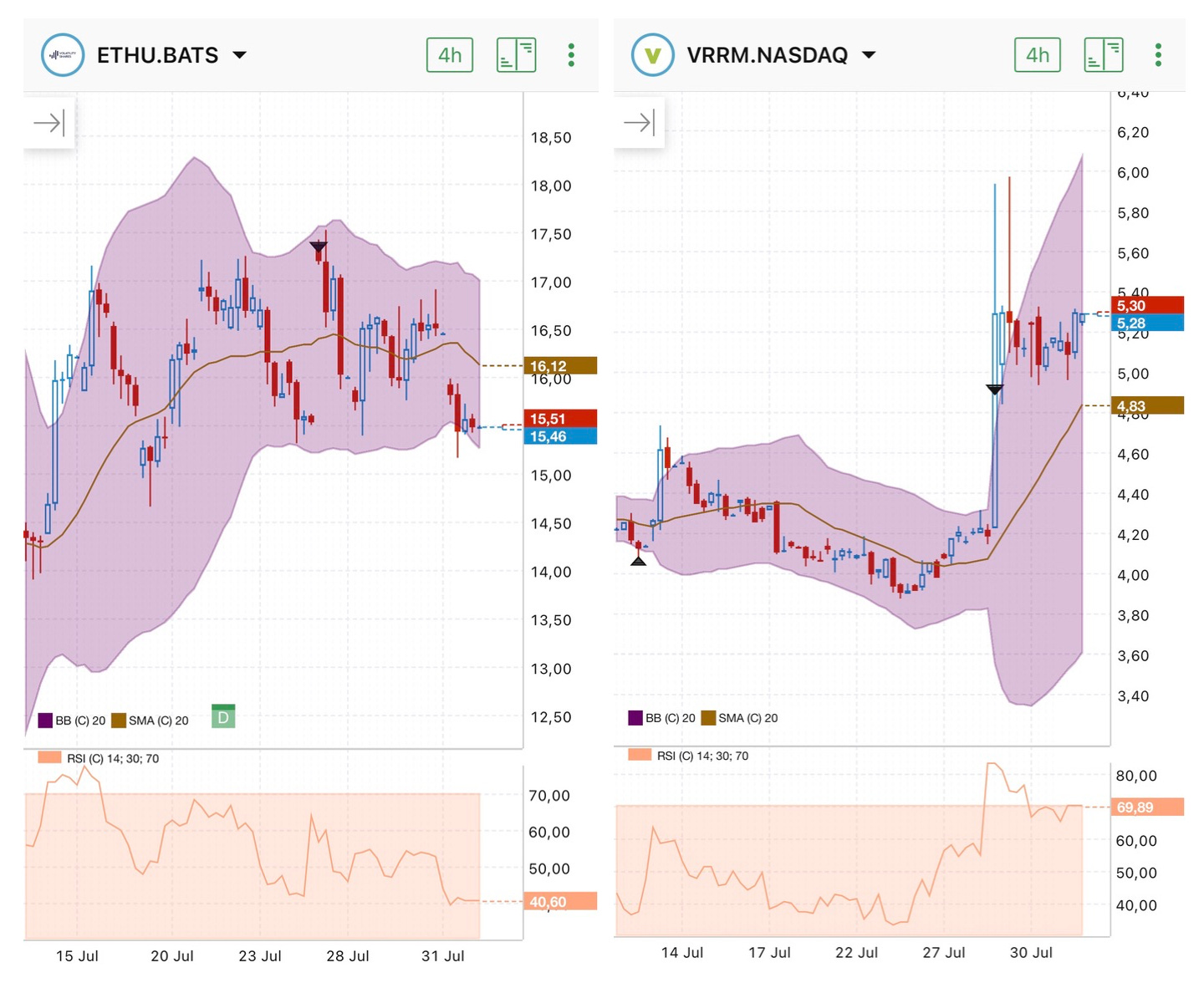Open three-dot options menu on VRRM chart
This screenshot has height=988, width=1204.
click(1158, 55)
